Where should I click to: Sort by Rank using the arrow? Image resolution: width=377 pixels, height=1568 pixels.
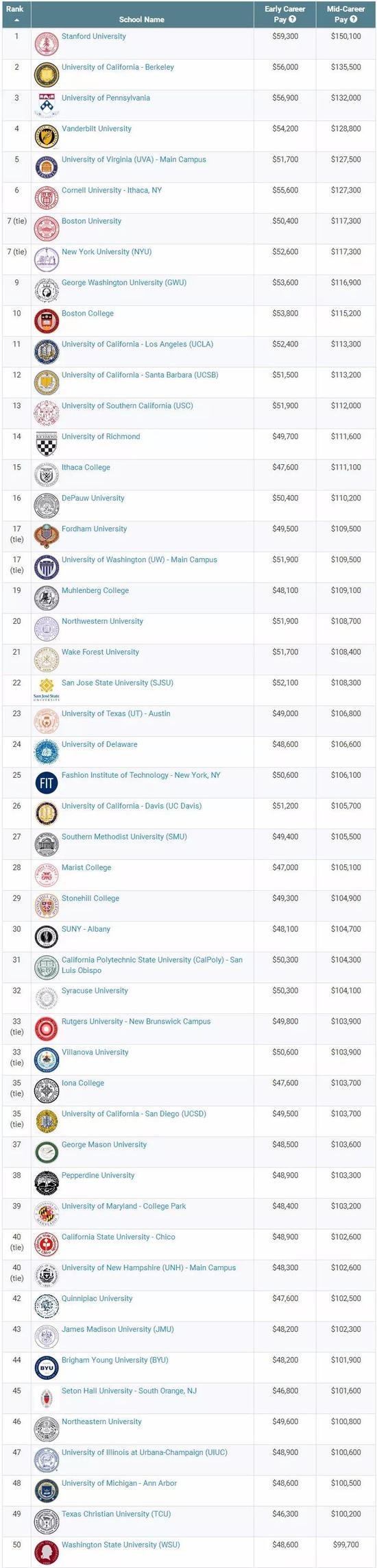tap(16, 20)
